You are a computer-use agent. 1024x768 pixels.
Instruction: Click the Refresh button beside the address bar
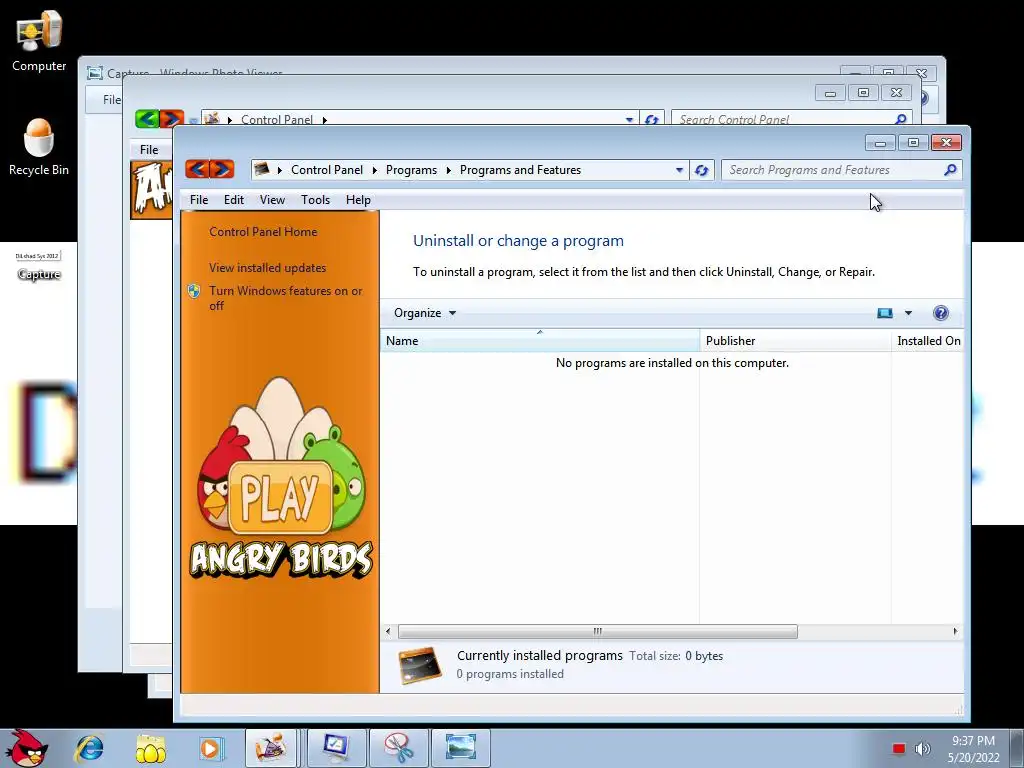click(702, 170)
